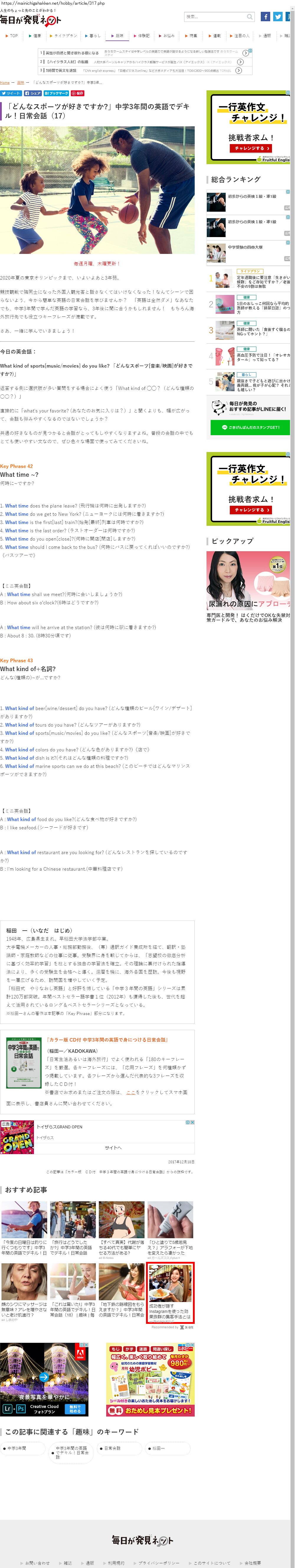
Task: Click the ここ link for book order
Action: [x=130, y=1092]
